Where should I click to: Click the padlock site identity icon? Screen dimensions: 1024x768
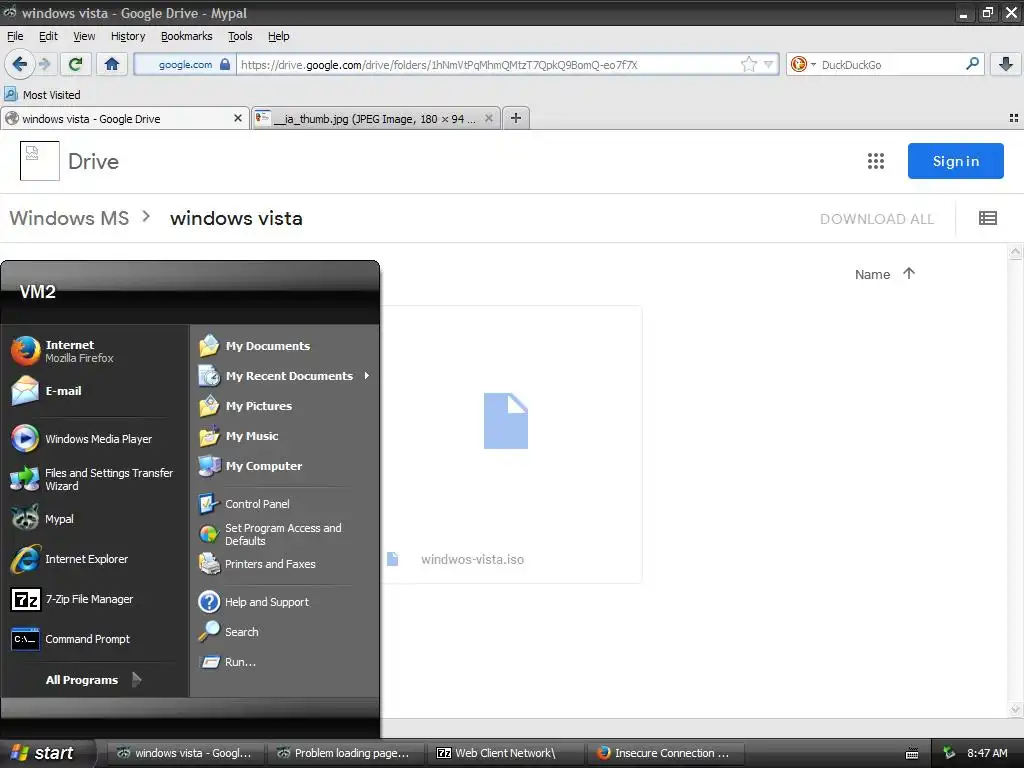click(x=225, y=64)
